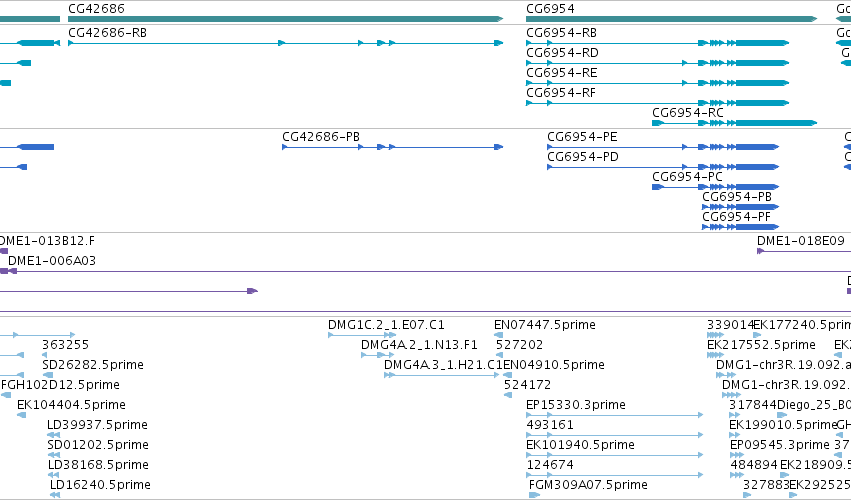Image resolution: width=851 pixels, height=500 pixels.
Task: Select EST EP15330.3prime
Action: coord(575,405)
